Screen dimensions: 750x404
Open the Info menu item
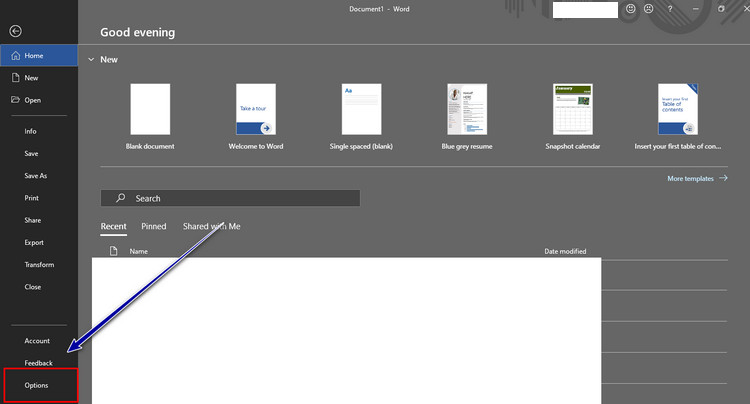point(31,131)
